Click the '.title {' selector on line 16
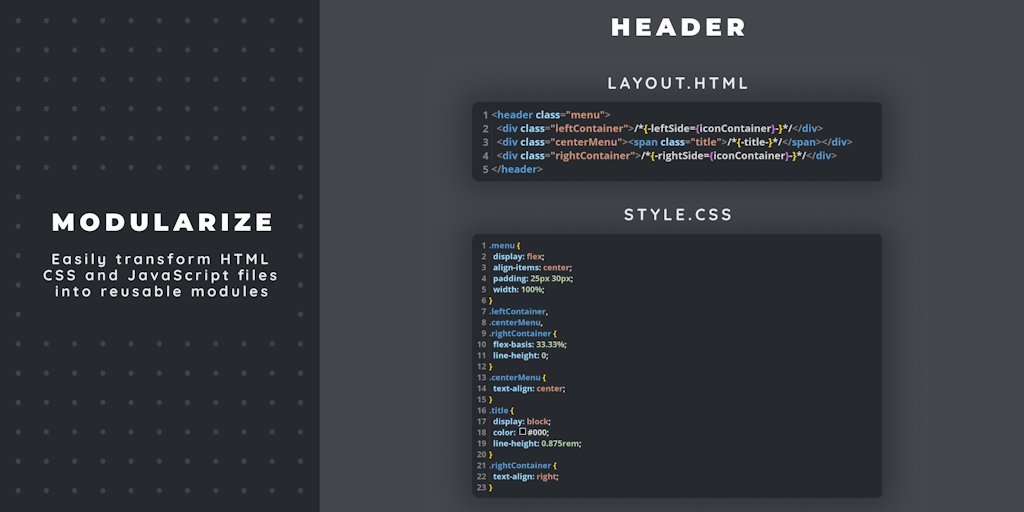Image resolution: width=1024 pixels, height=512 pixels. pyautogui.click(x=502, y=410)
